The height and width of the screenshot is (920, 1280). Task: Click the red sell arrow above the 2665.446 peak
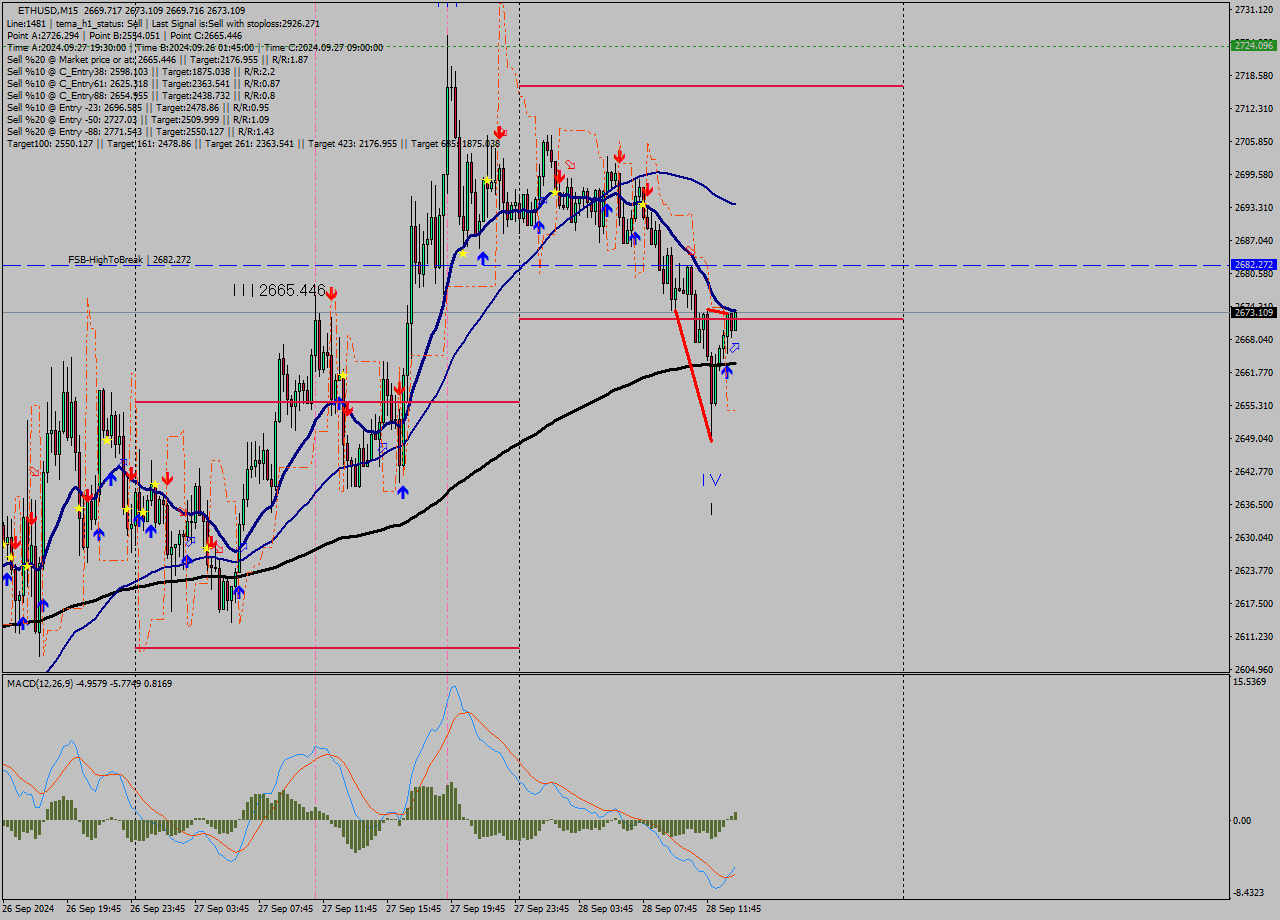point(331,293)
